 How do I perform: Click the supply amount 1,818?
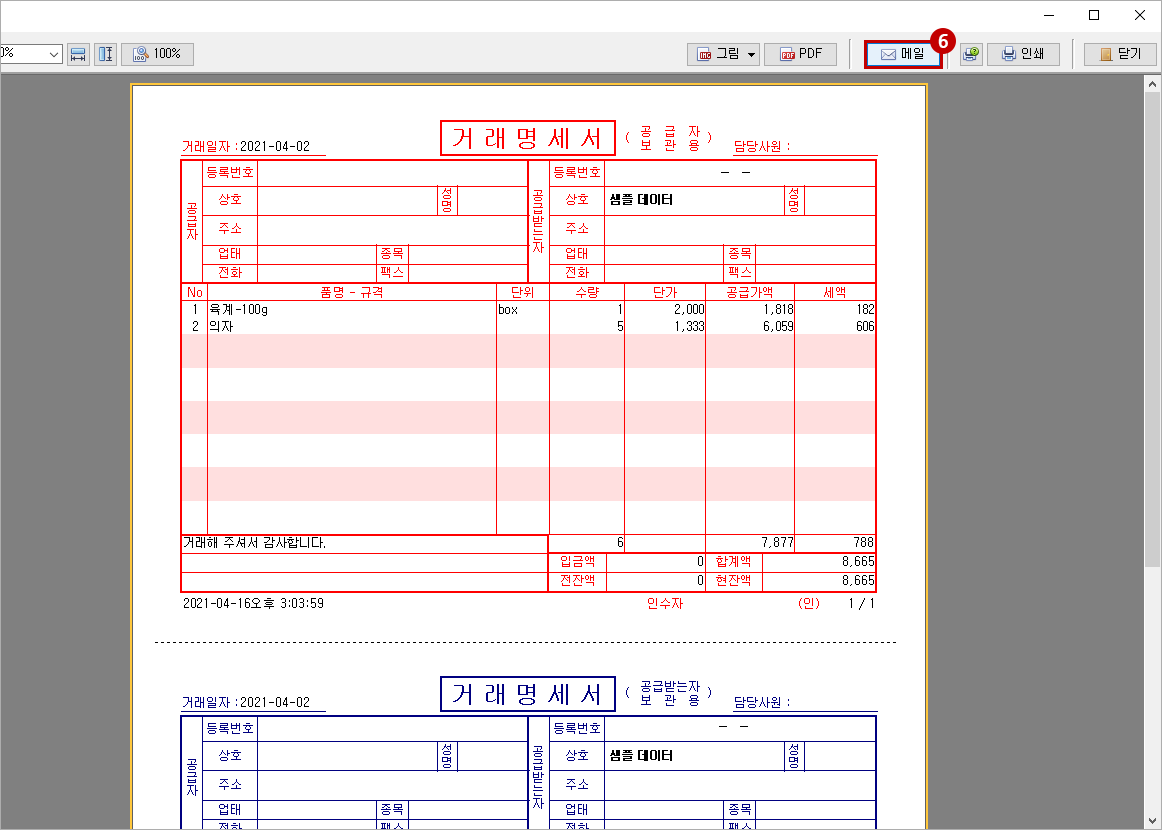pos(778,309)
